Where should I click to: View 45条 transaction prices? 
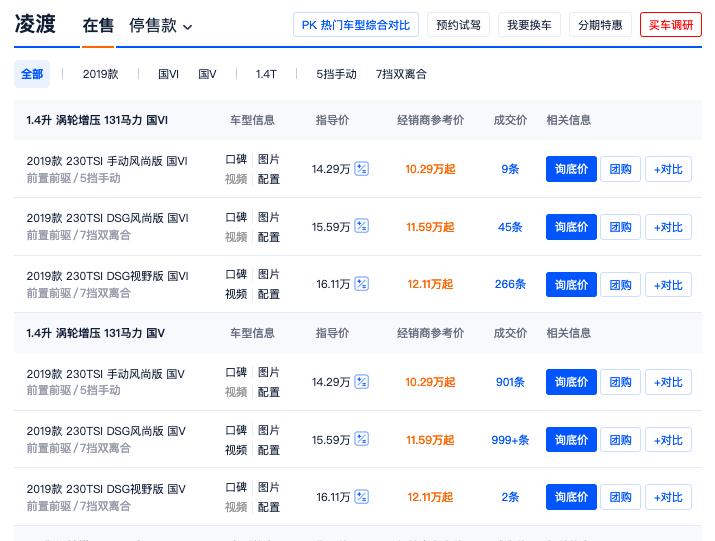pyautogui.click(x=510, y=227)
